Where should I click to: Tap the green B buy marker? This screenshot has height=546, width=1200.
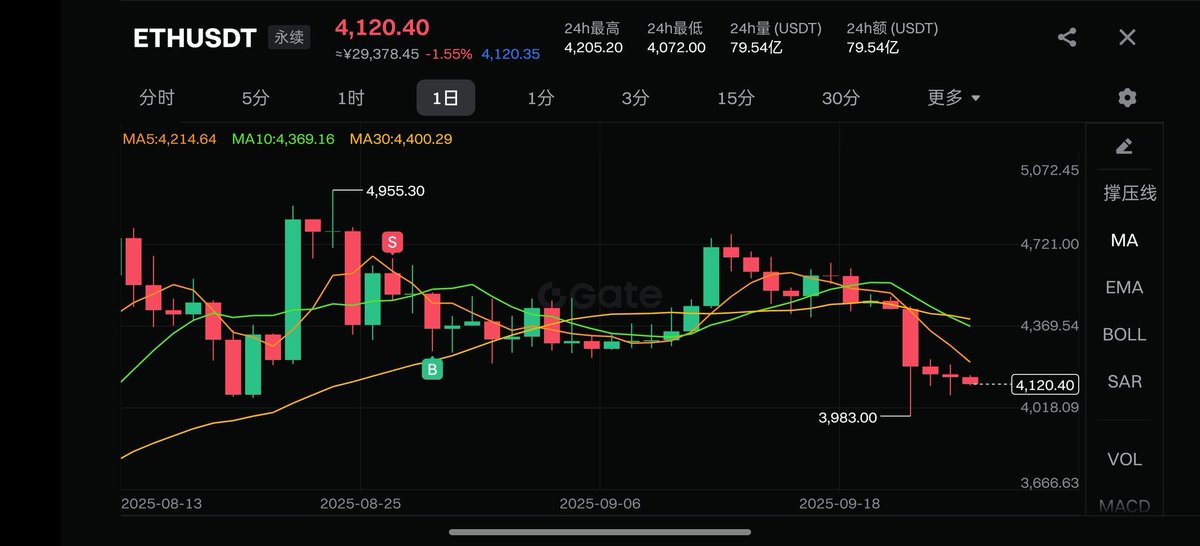[433, 369]
